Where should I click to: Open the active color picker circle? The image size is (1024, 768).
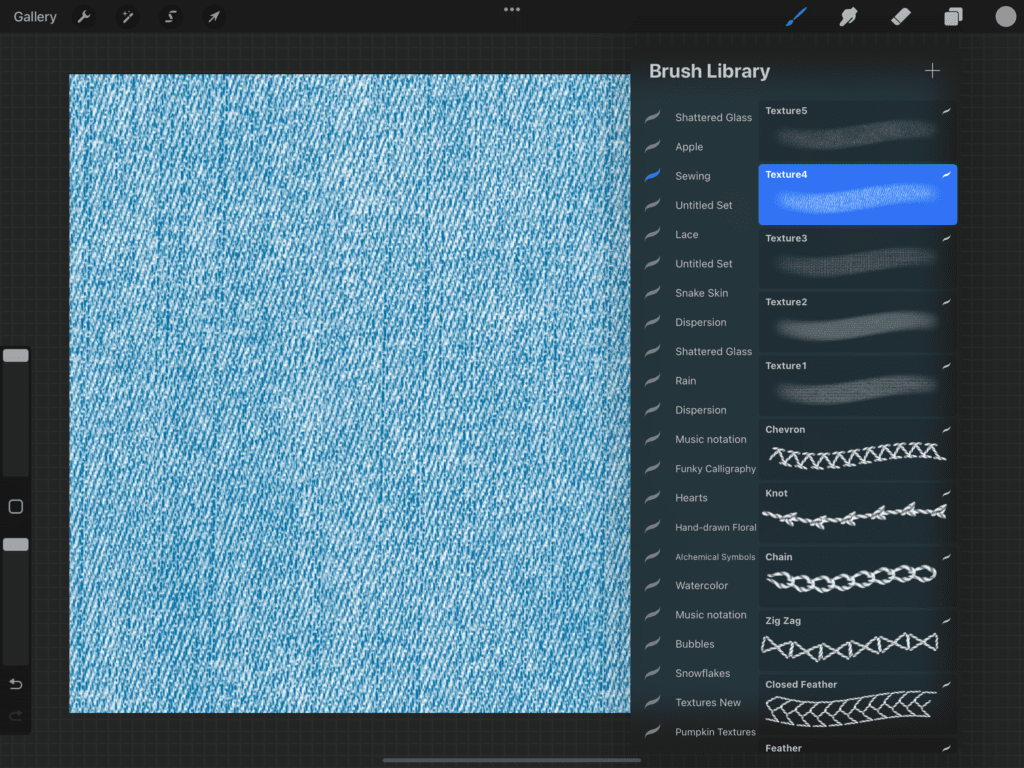tap(1005, 17)
